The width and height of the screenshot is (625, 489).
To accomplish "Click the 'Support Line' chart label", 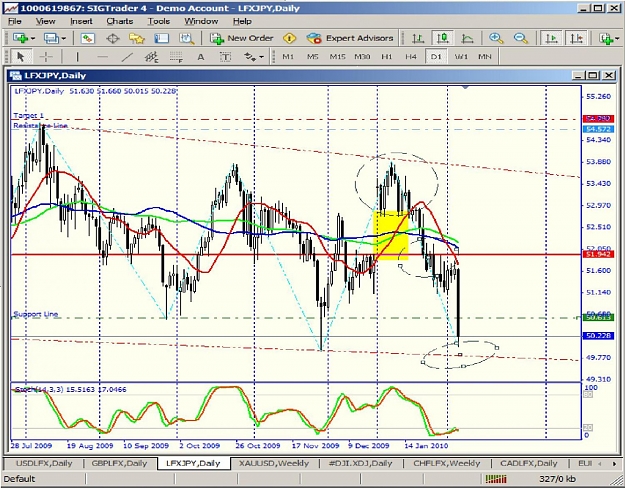I will (x=36, y=314).
